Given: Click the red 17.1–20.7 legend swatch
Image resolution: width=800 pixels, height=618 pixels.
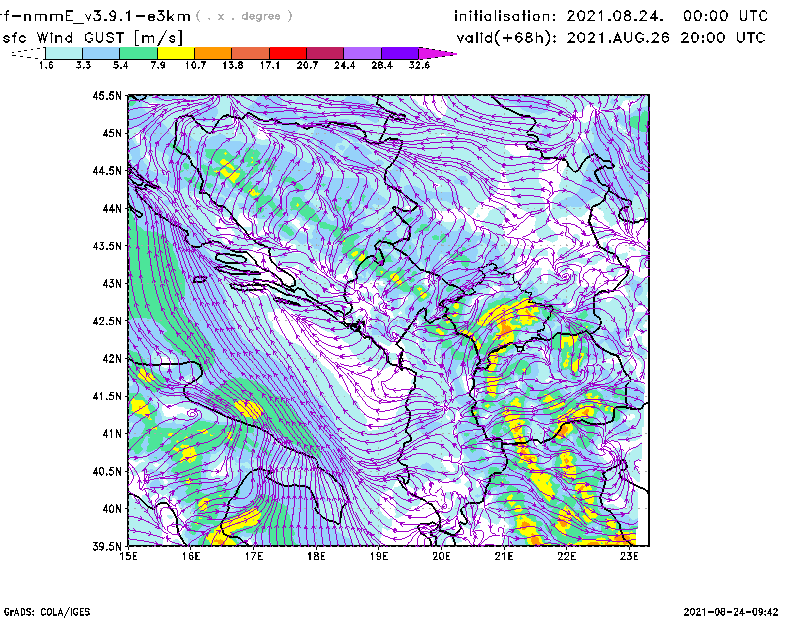Looking at the screenshot, I should click(288, 53).
